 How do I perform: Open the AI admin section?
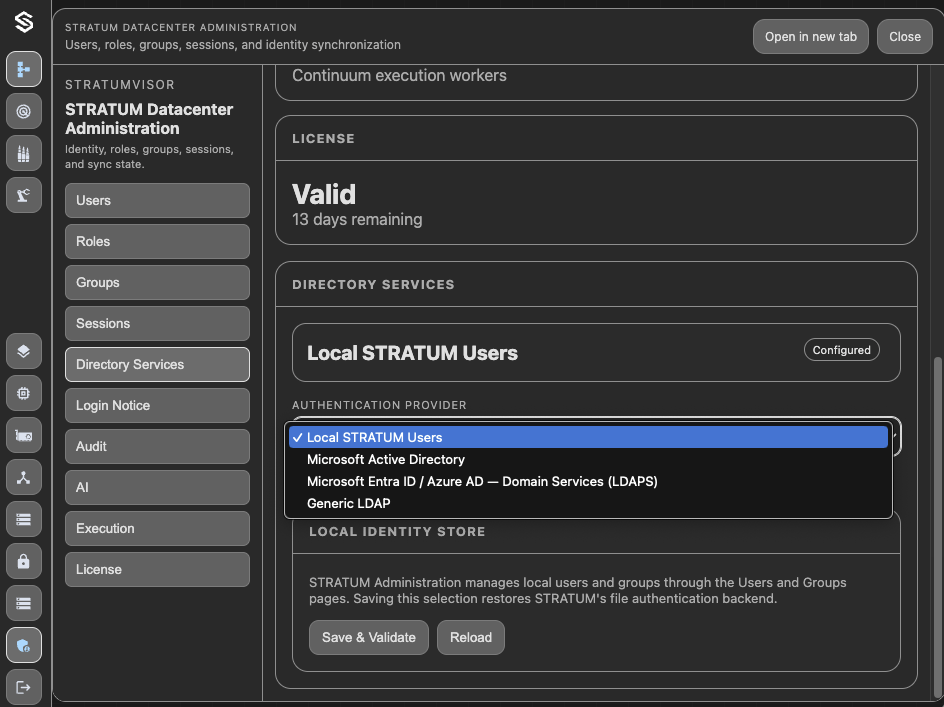(157, 487)
